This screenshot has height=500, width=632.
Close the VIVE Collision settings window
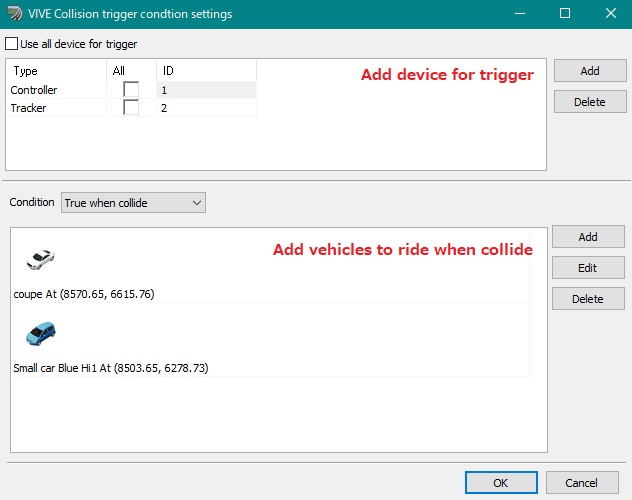pyautogui.click(x=611, y=13)
